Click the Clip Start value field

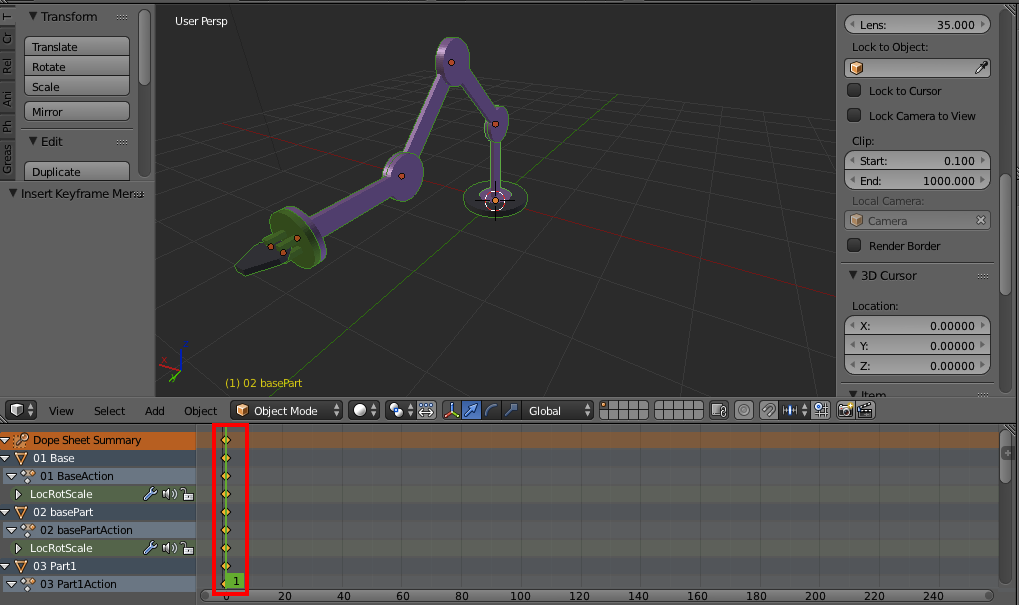[x=917, y=161]
